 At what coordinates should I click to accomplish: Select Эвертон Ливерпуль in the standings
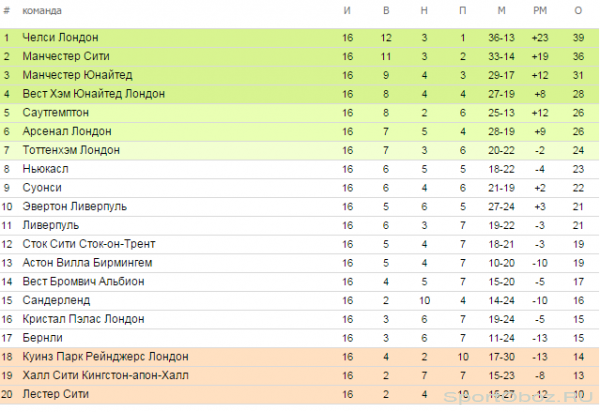point(75,206)
